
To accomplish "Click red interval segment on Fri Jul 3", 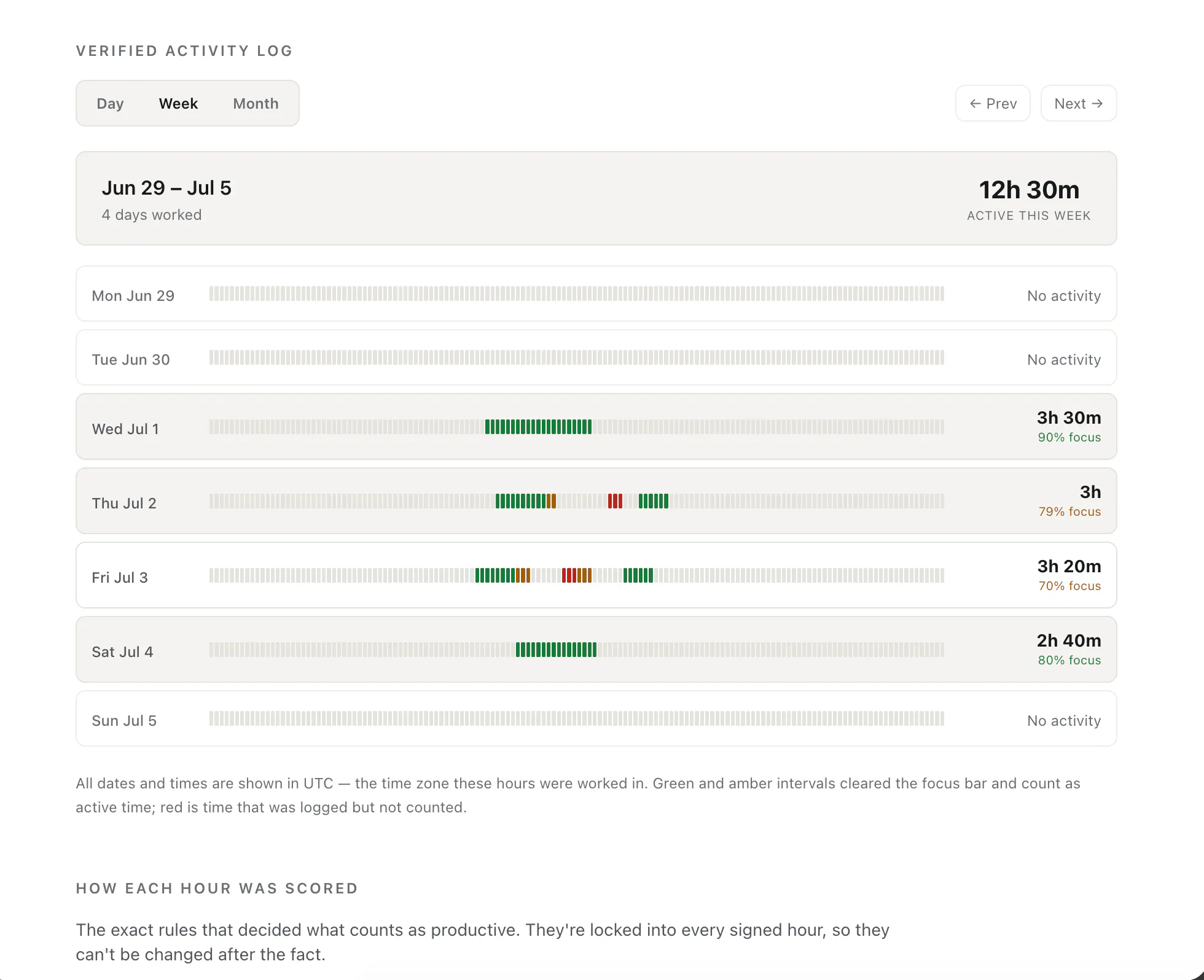I will click(569, 575).
